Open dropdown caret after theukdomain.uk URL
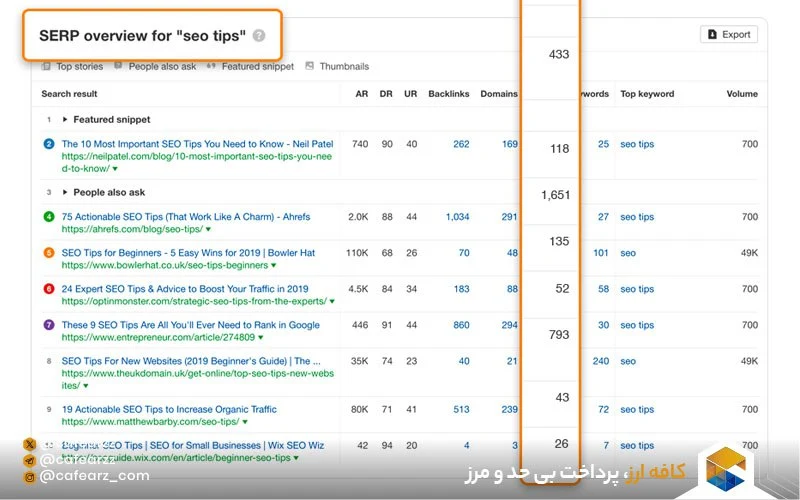The height and width of the screenshot is (500, 800). pos(86,386)
